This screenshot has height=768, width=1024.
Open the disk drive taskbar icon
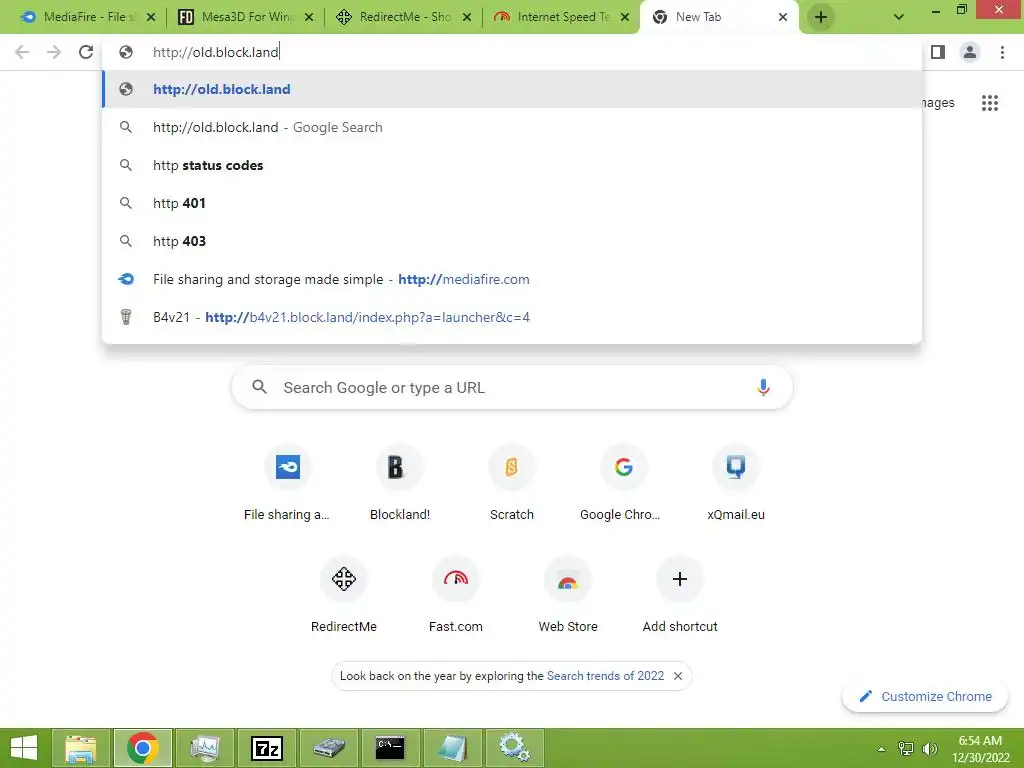328,748
